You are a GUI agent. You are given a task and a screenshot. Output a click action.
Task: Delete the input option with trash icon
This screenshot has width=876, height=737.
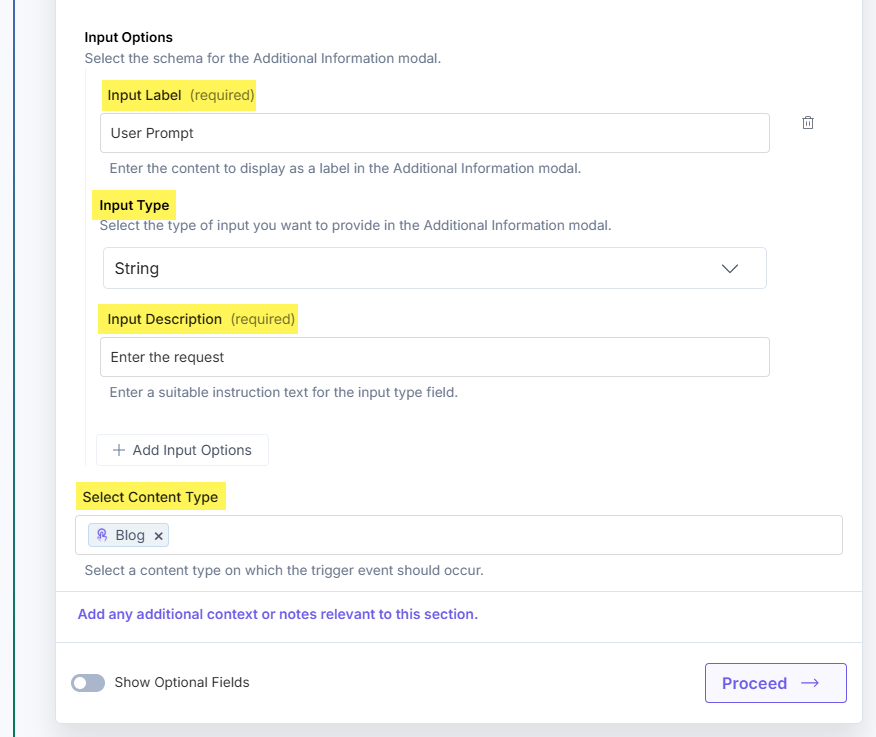[807, 122]
